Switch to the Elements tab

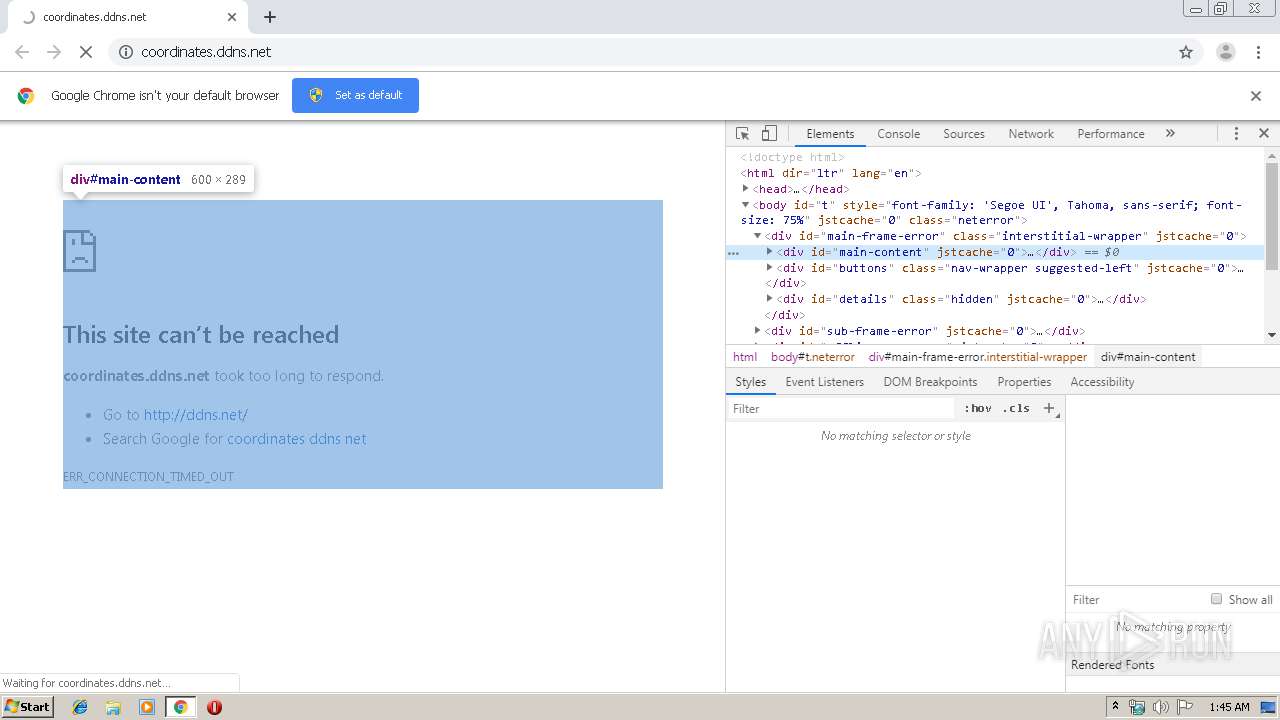830,134
